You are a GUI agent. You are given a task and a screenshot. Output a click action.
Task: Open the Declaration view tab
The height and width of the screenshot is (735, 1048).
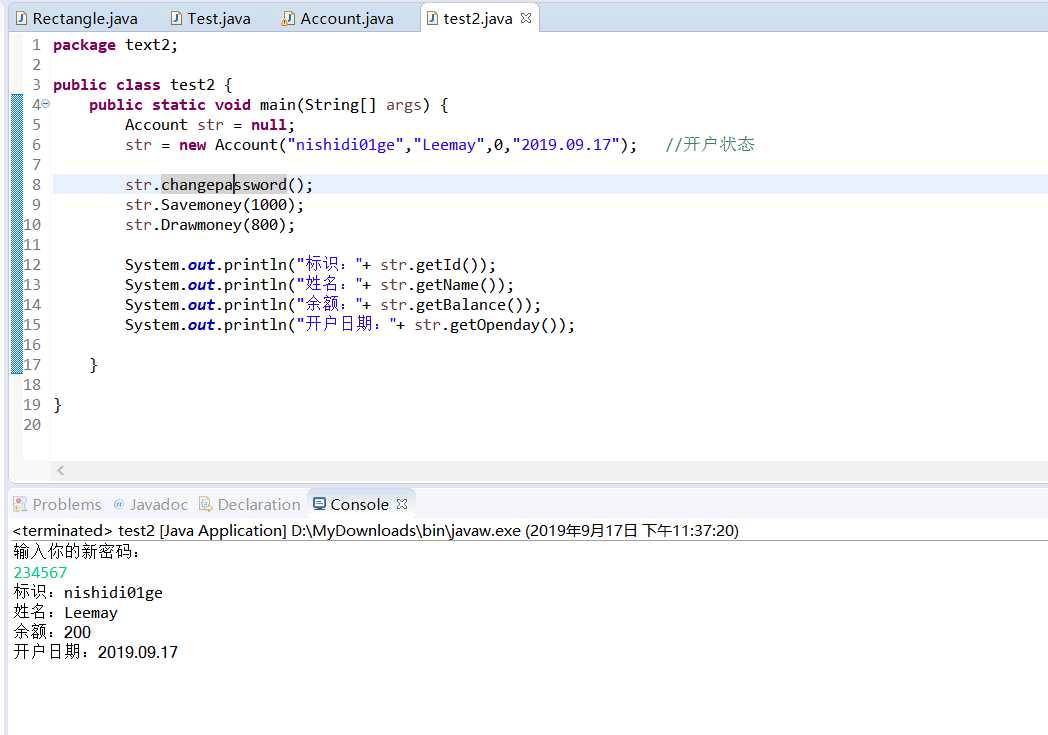pyautogui.click(x=250, y=504)
